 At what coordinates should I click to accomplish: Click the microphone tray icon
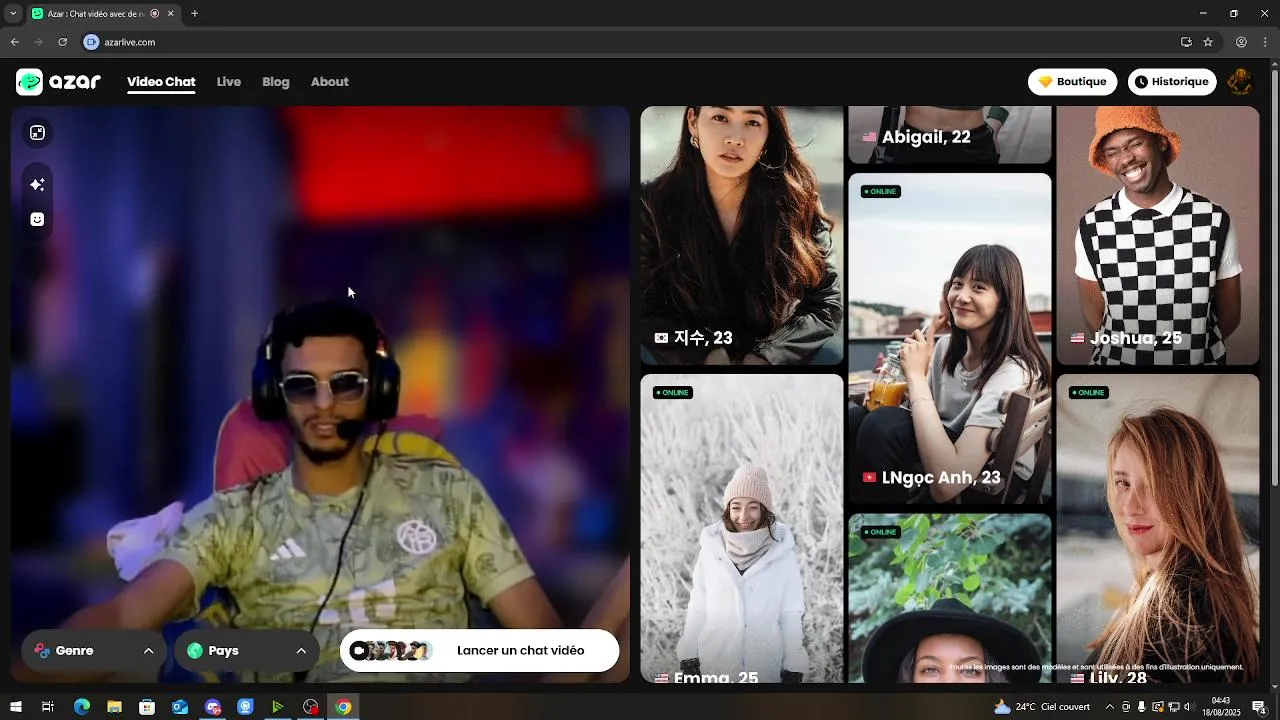(x=1142, y=707)
